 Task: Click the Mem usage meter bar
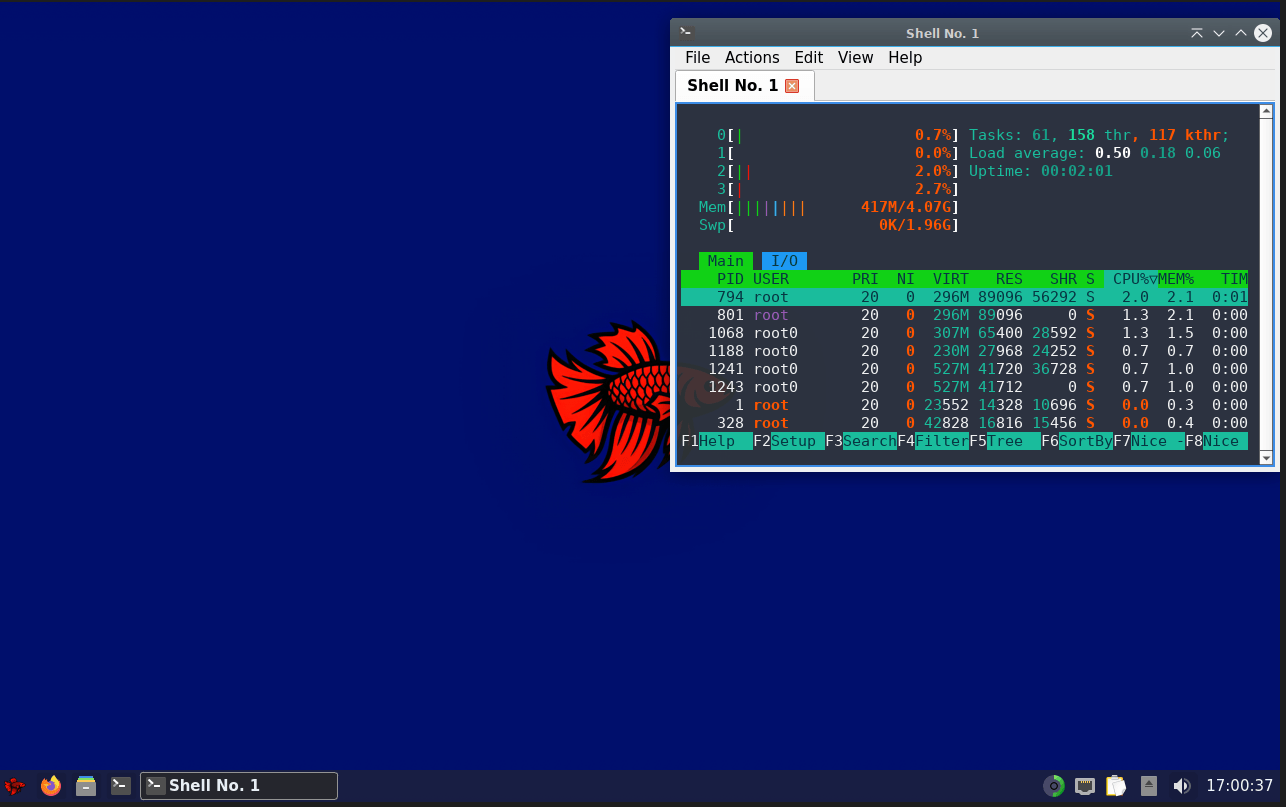pyautogui.click(x=830, y=207)
